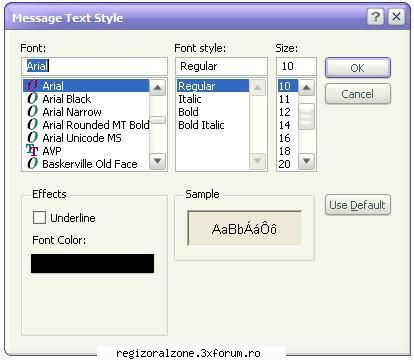Click the Size input field
Screen dimensions: 414x360
(296, 66)
